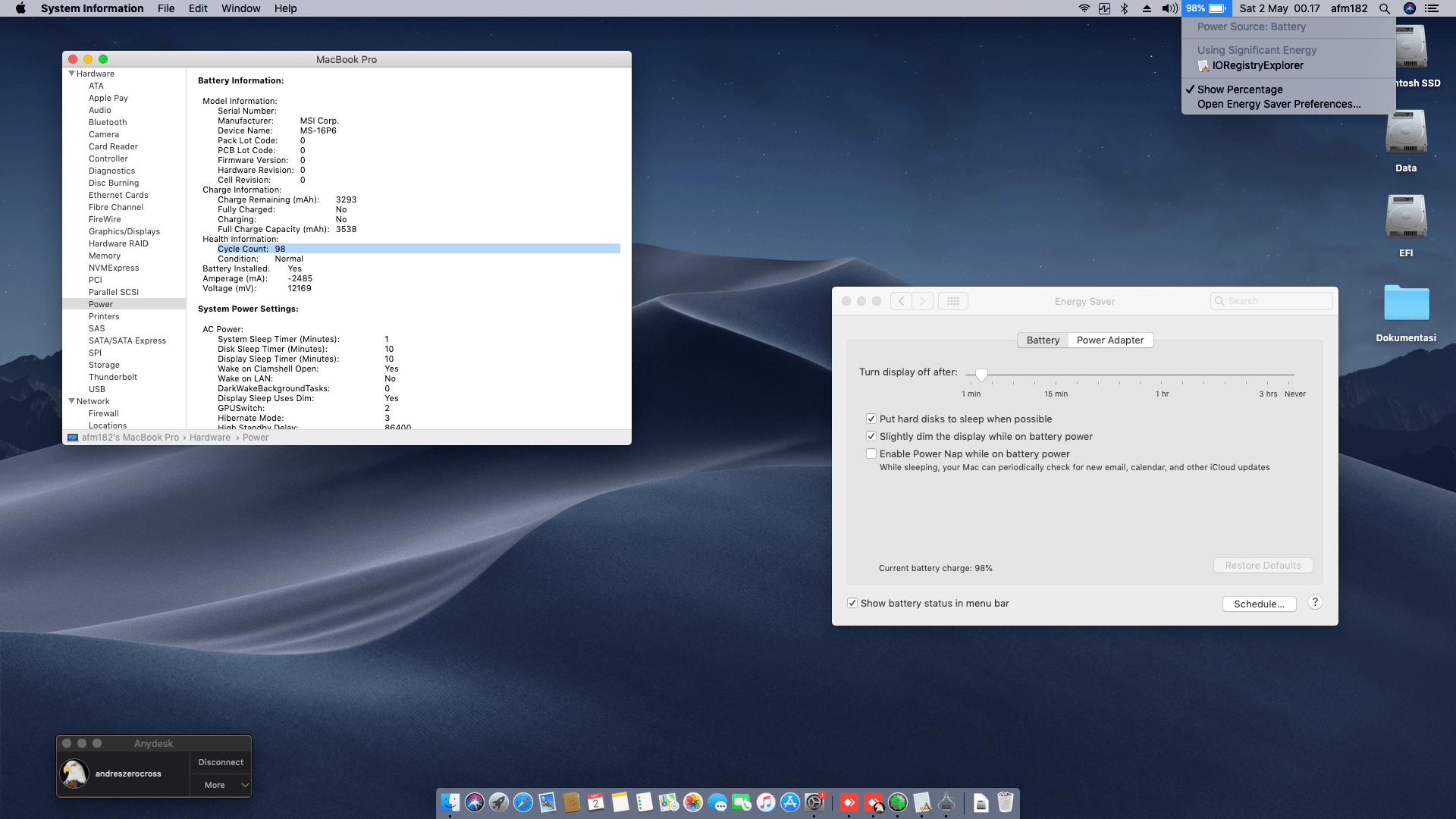Open the Help menu

[x=285, y=8]
